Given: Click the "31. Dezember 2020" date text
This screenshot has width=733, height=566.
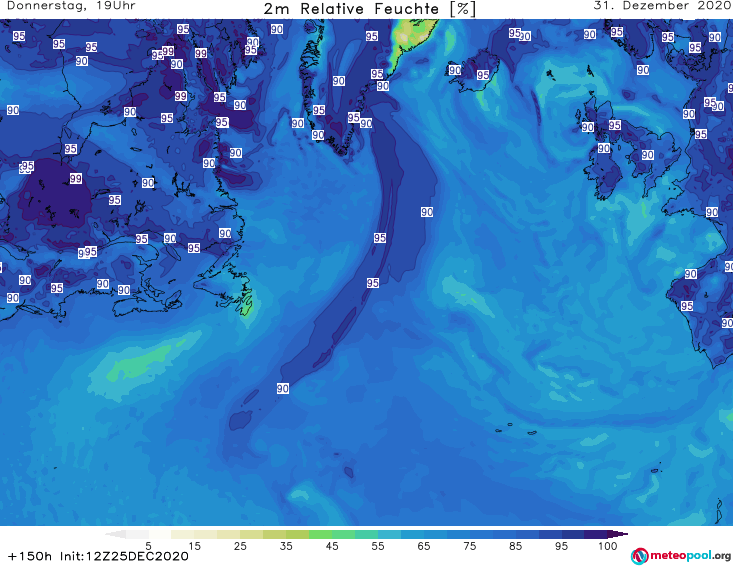Looking at the screenshot, I should coord(662,6).
